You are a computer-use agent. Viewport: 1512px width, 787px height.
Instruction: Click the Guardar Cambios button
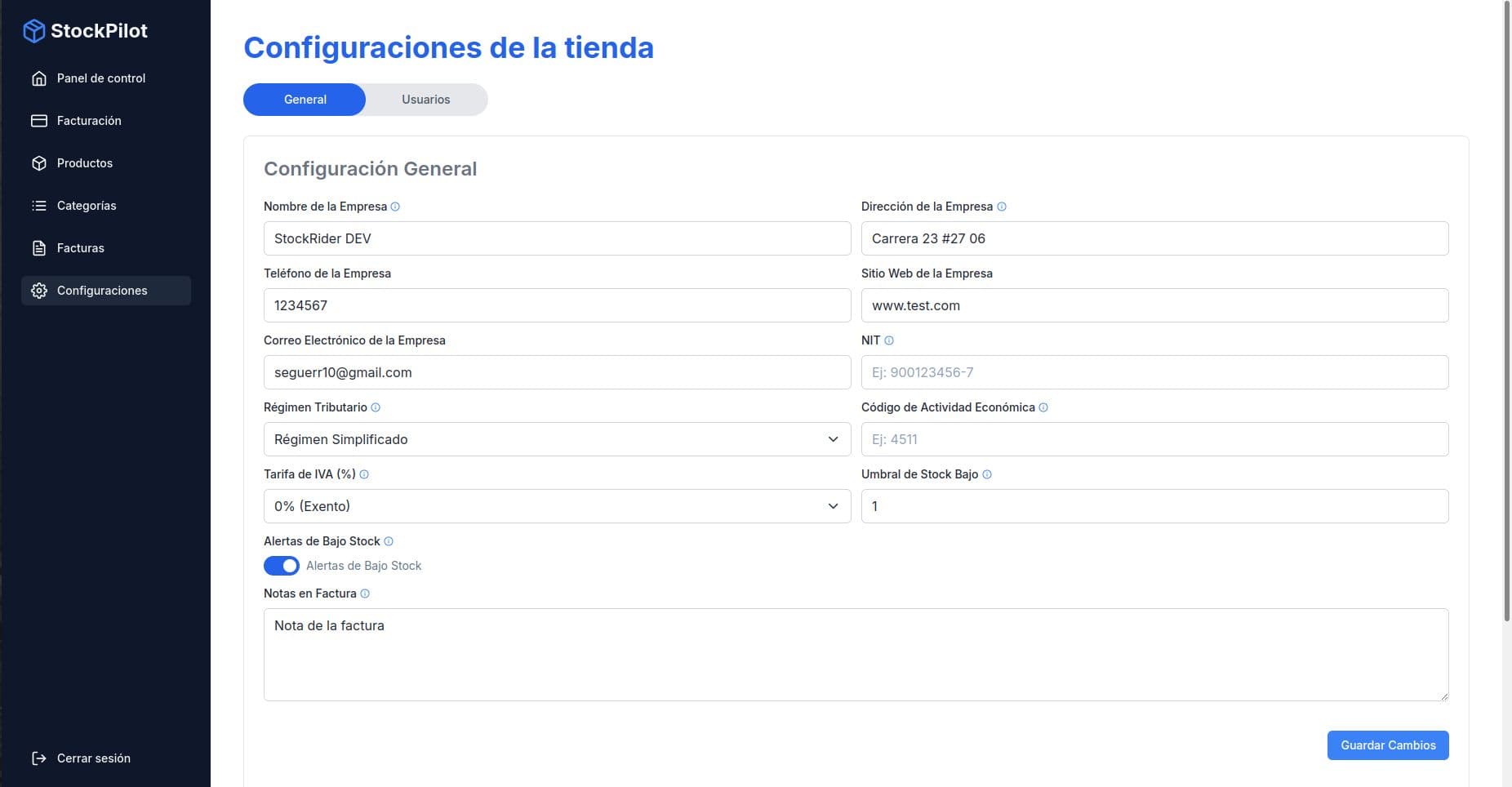point(1388,745)
